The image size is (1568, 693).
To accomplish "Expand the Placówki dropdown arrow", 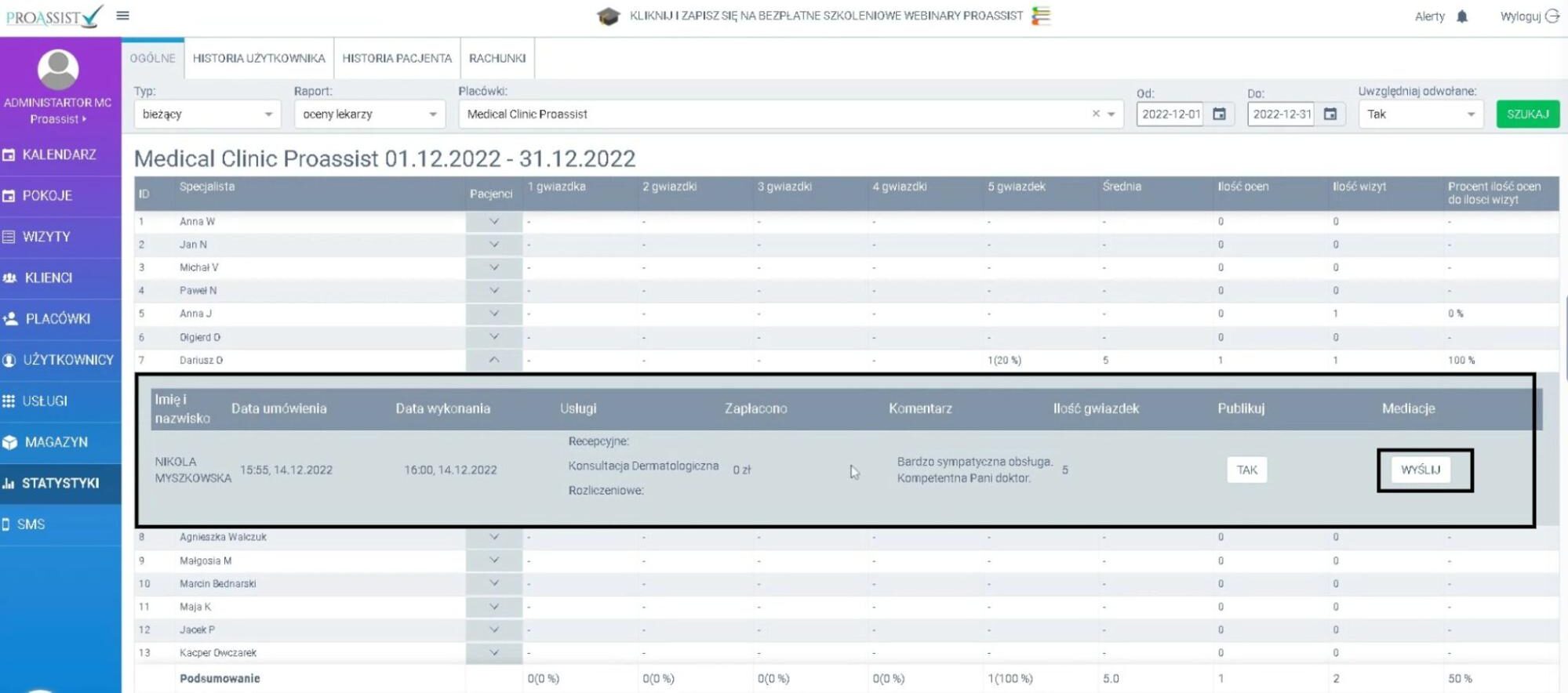I will pyautogui.click(x=1111, y=114).
